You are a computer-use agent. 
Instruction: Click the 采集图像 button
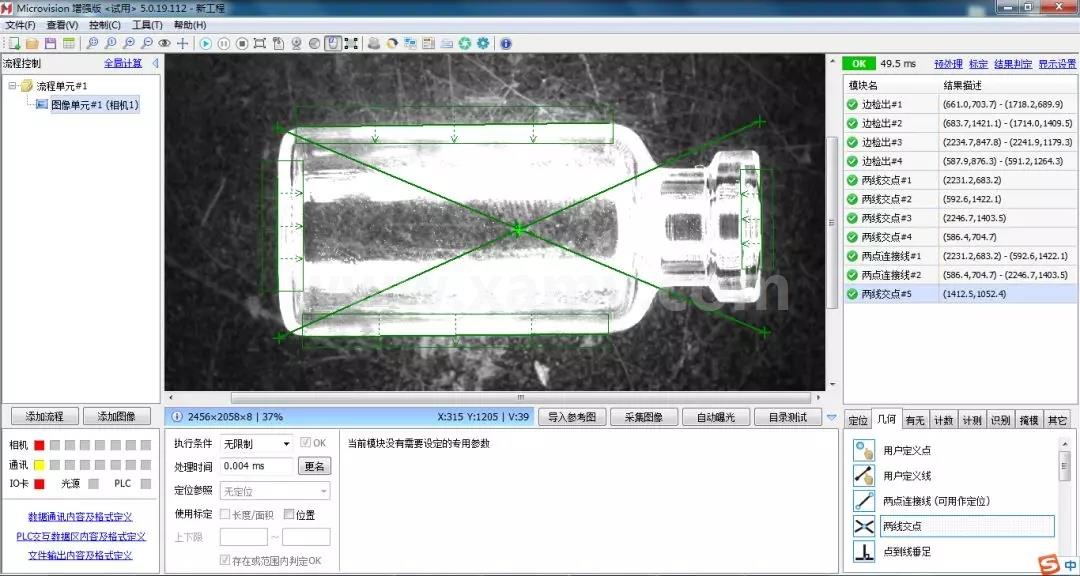644,417
